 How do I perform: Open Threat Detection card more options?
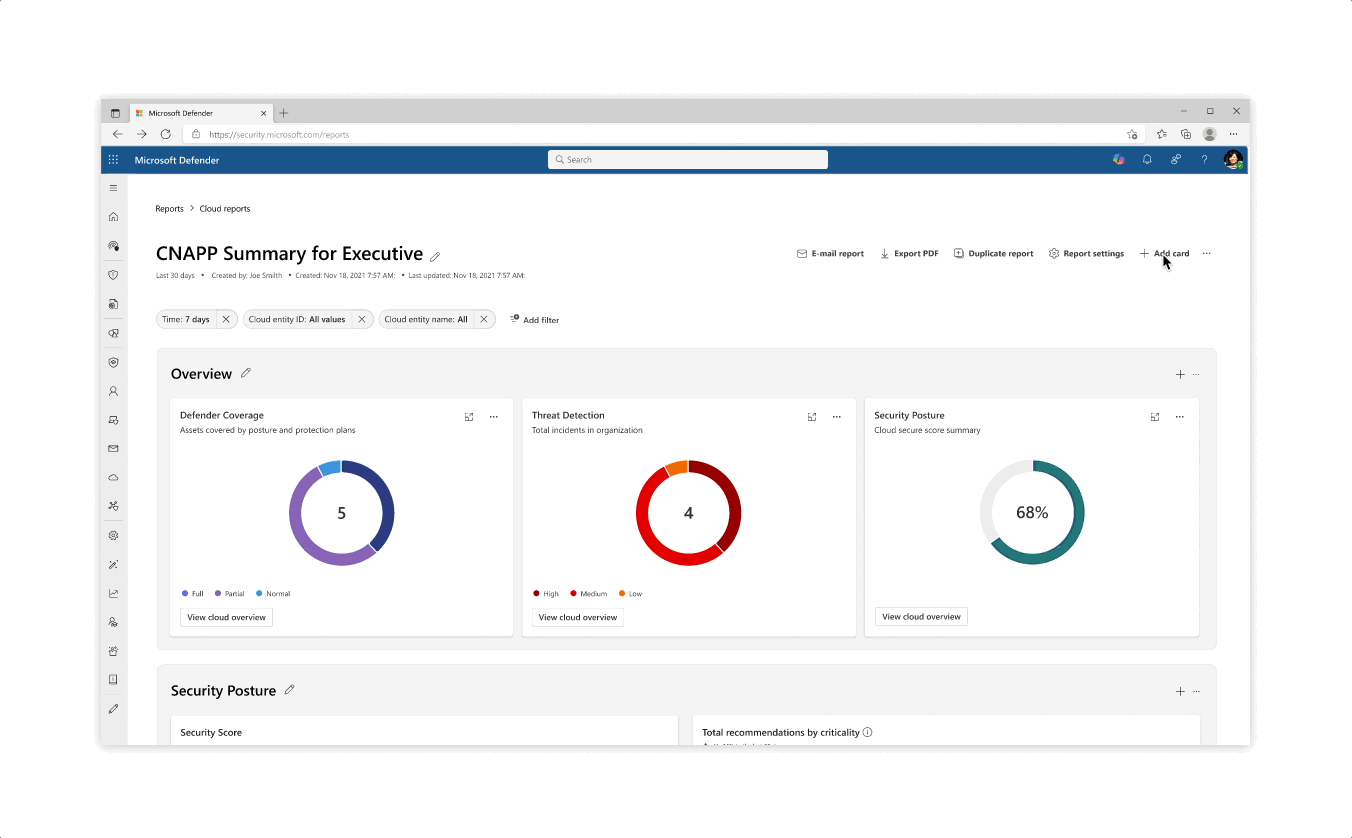coord(837,417)
